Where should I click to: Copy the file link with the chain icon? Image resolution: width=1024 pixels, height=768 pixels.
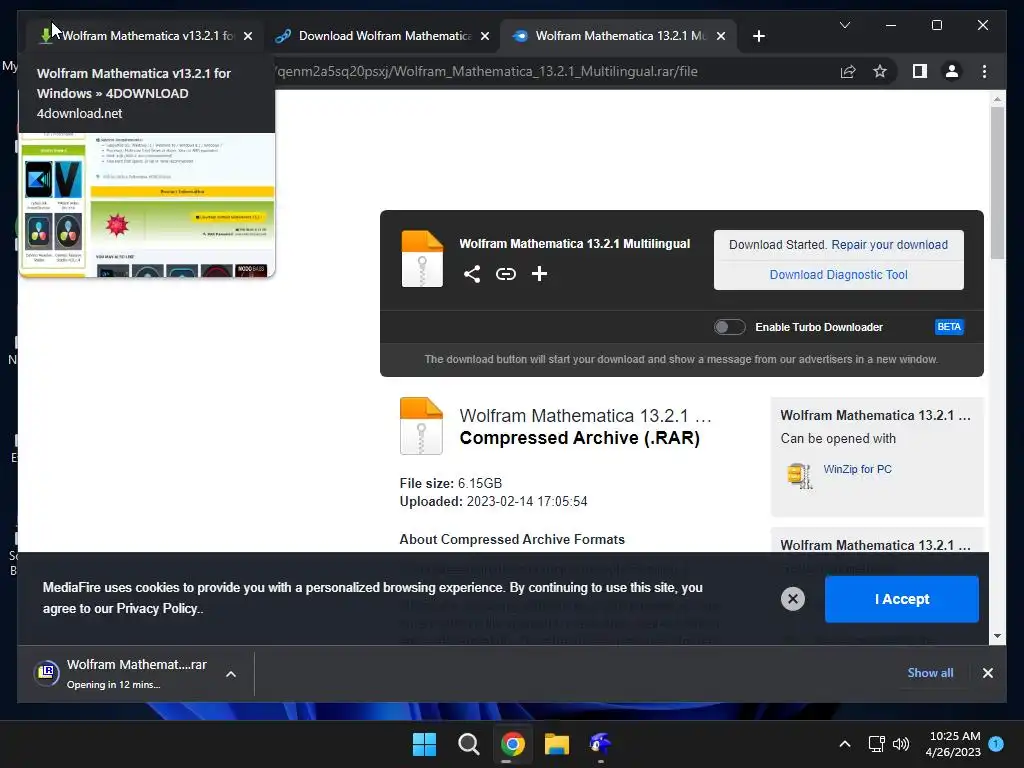pos(505,274)
